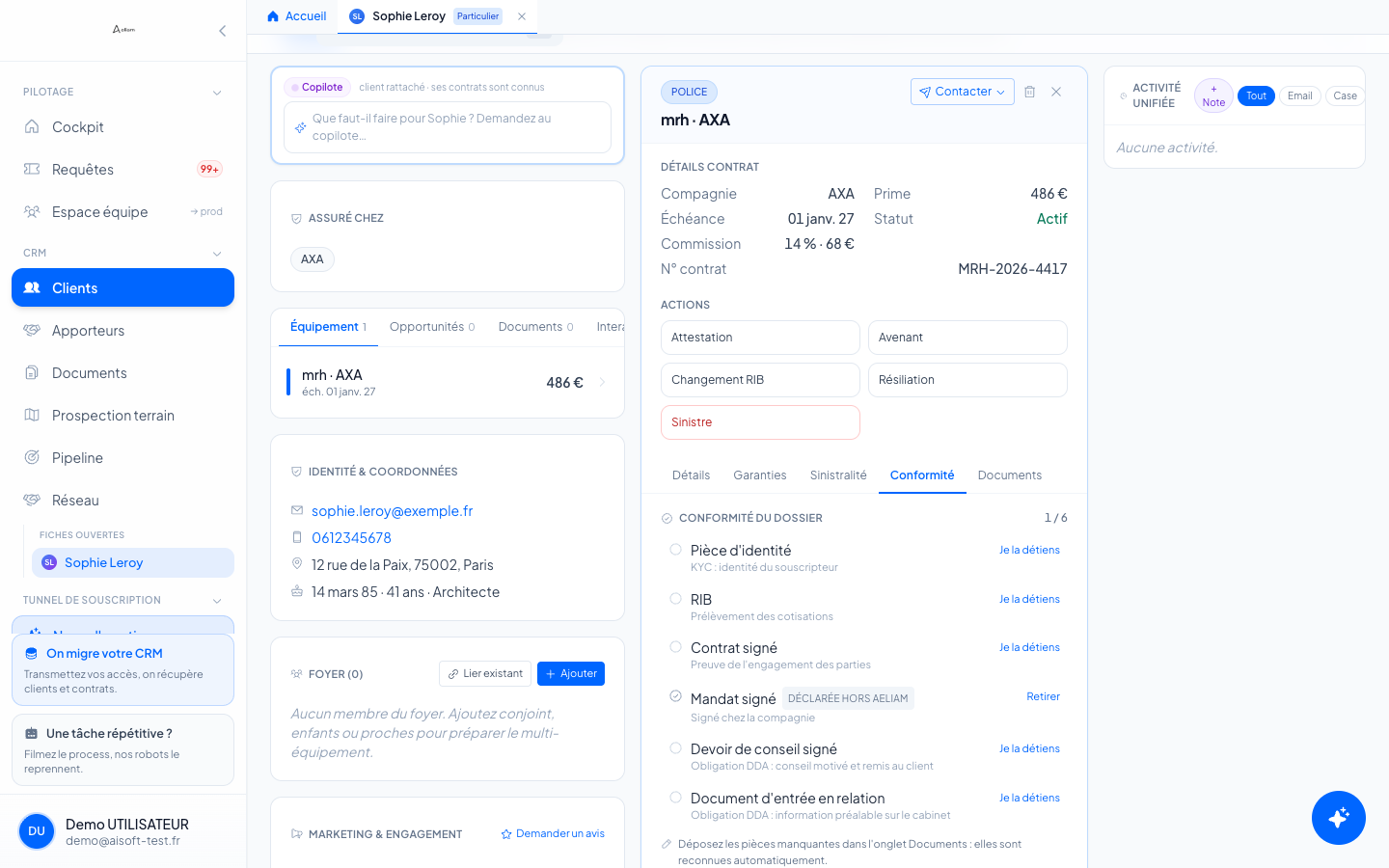Focus the Copilote question input

[448, 127]
